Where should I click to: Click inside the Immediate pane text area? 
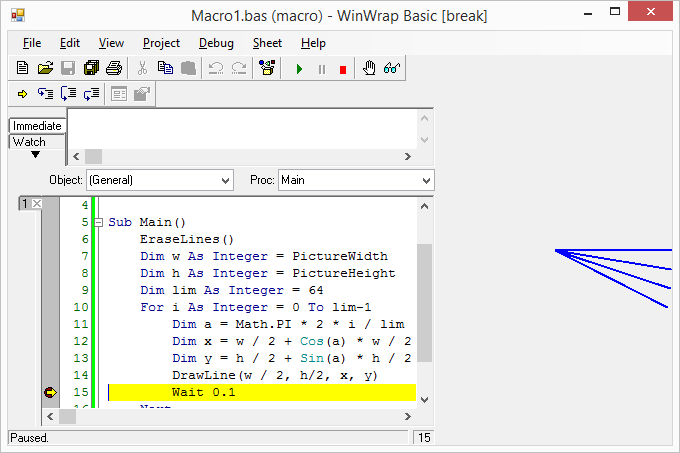(242, 129)
